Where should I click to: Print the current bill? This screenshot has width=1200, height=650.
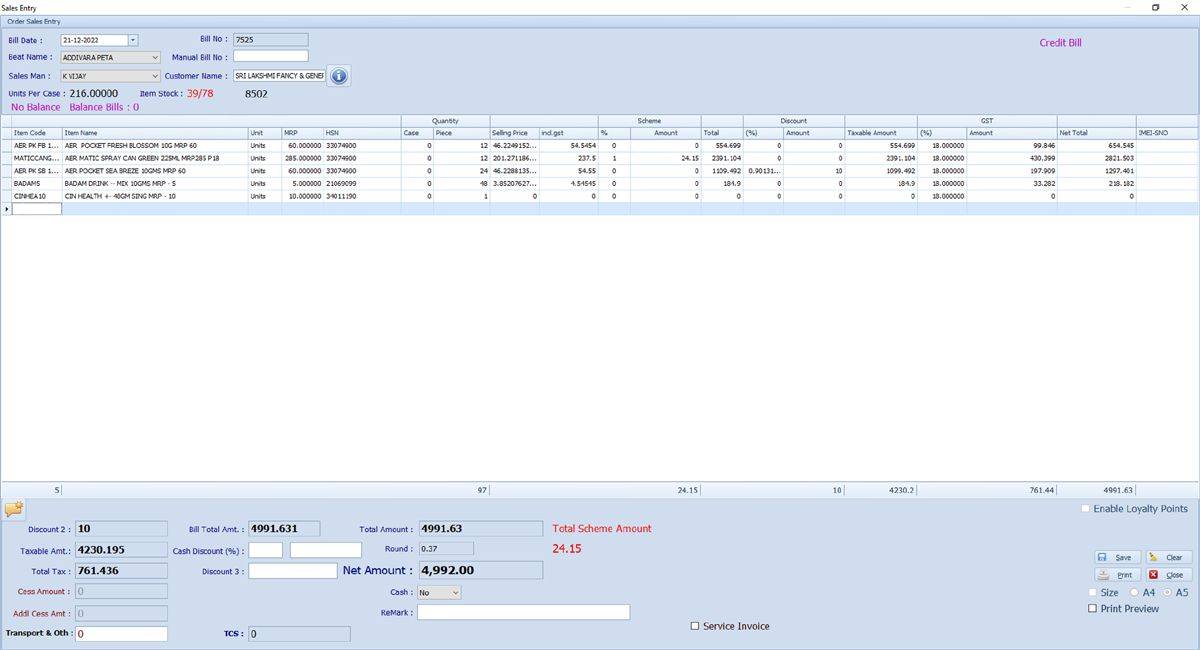click(x=1116, y=575)
